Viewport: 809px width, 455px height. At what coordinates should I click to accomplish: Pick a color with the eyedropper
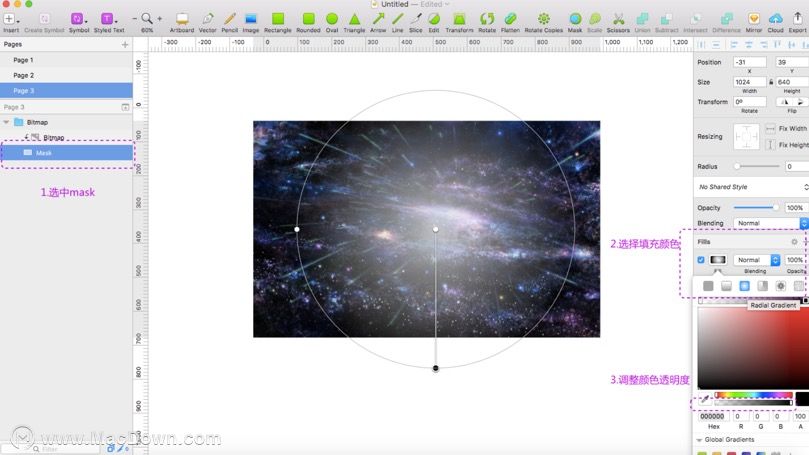click(x=704, y=399)
